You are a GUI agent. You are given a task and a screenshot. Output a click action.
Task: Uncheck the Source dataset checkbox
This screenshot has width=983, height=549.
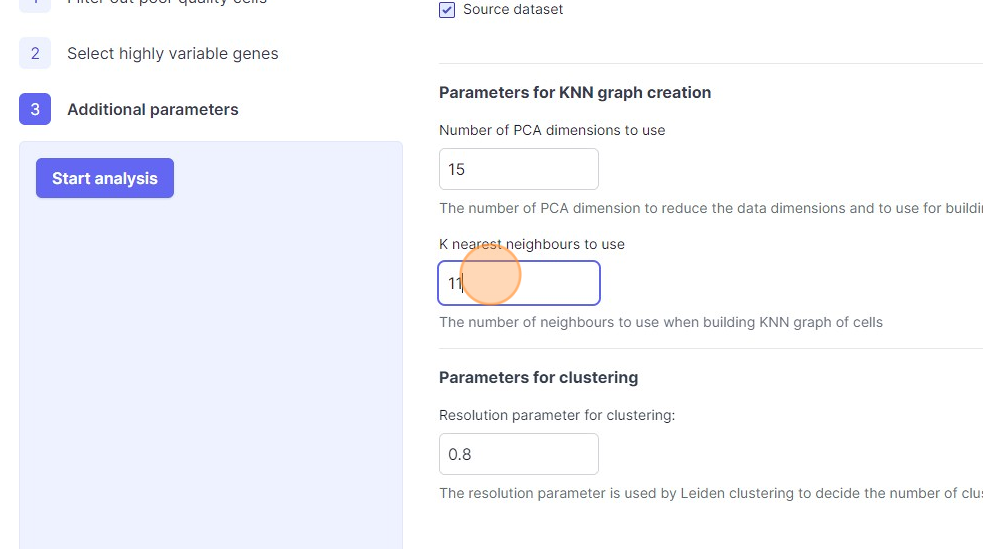[x=447, y=10]
